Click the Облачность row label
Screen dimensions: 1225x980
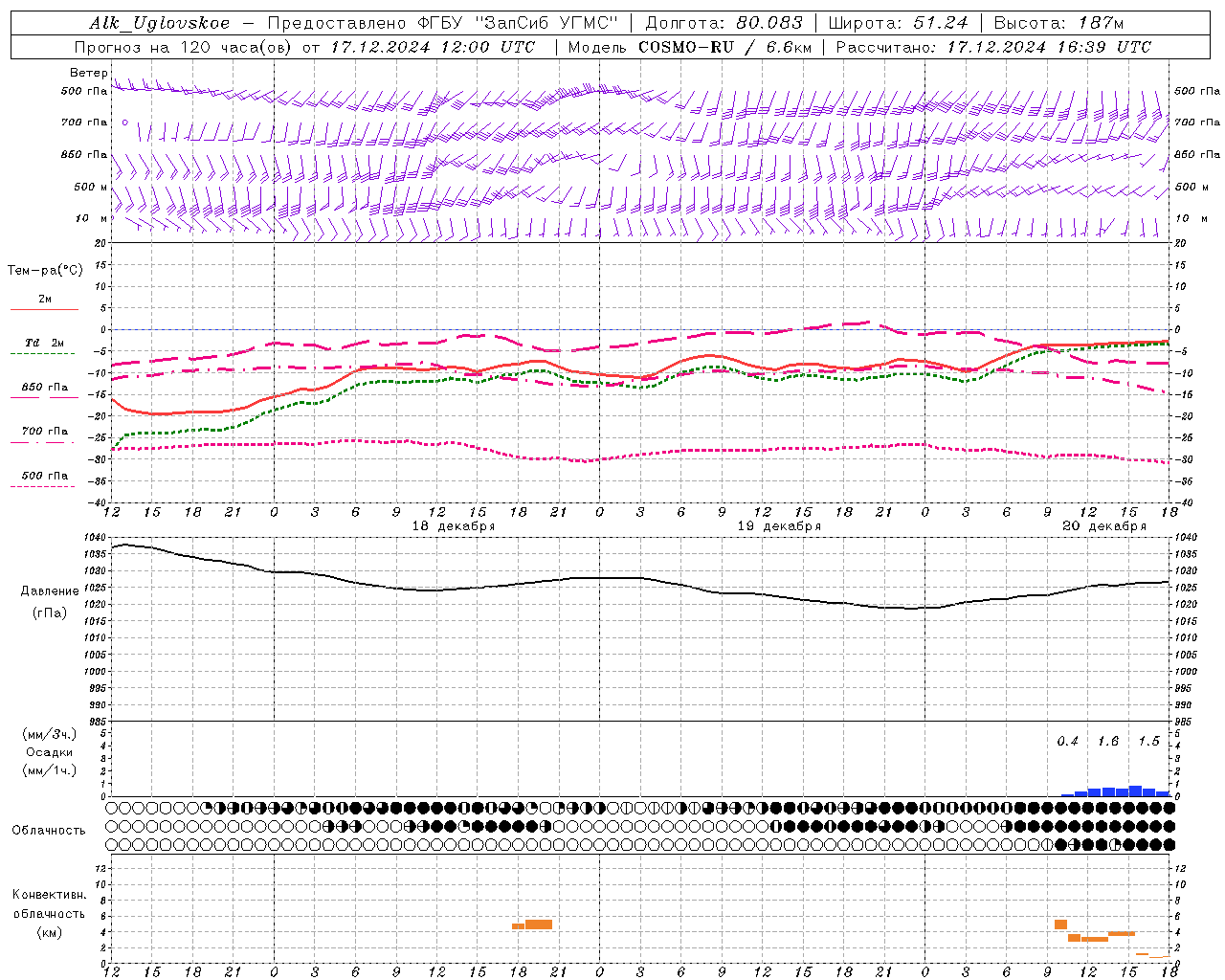pyautogui.click(x=49, y=831)
